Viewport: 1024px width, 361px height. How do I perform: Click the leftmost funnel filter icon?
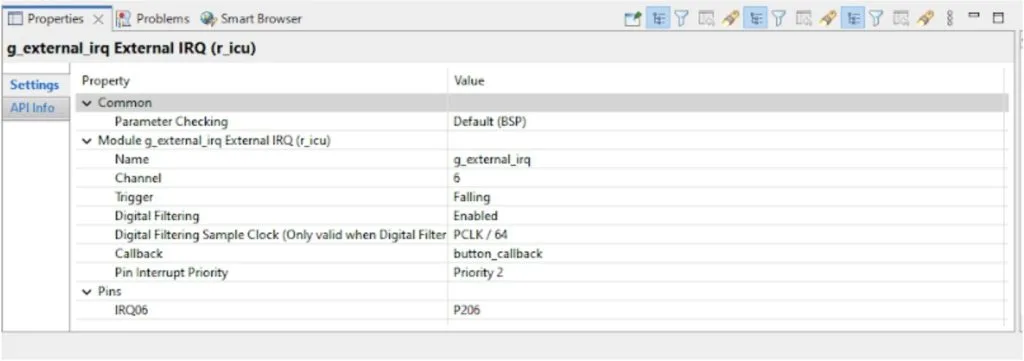coord(681,19)
